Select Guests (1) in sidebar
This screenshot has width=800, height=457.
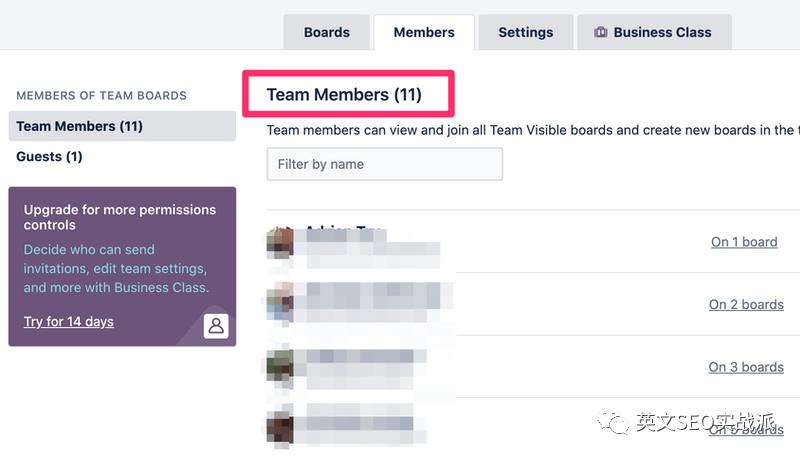49,157
